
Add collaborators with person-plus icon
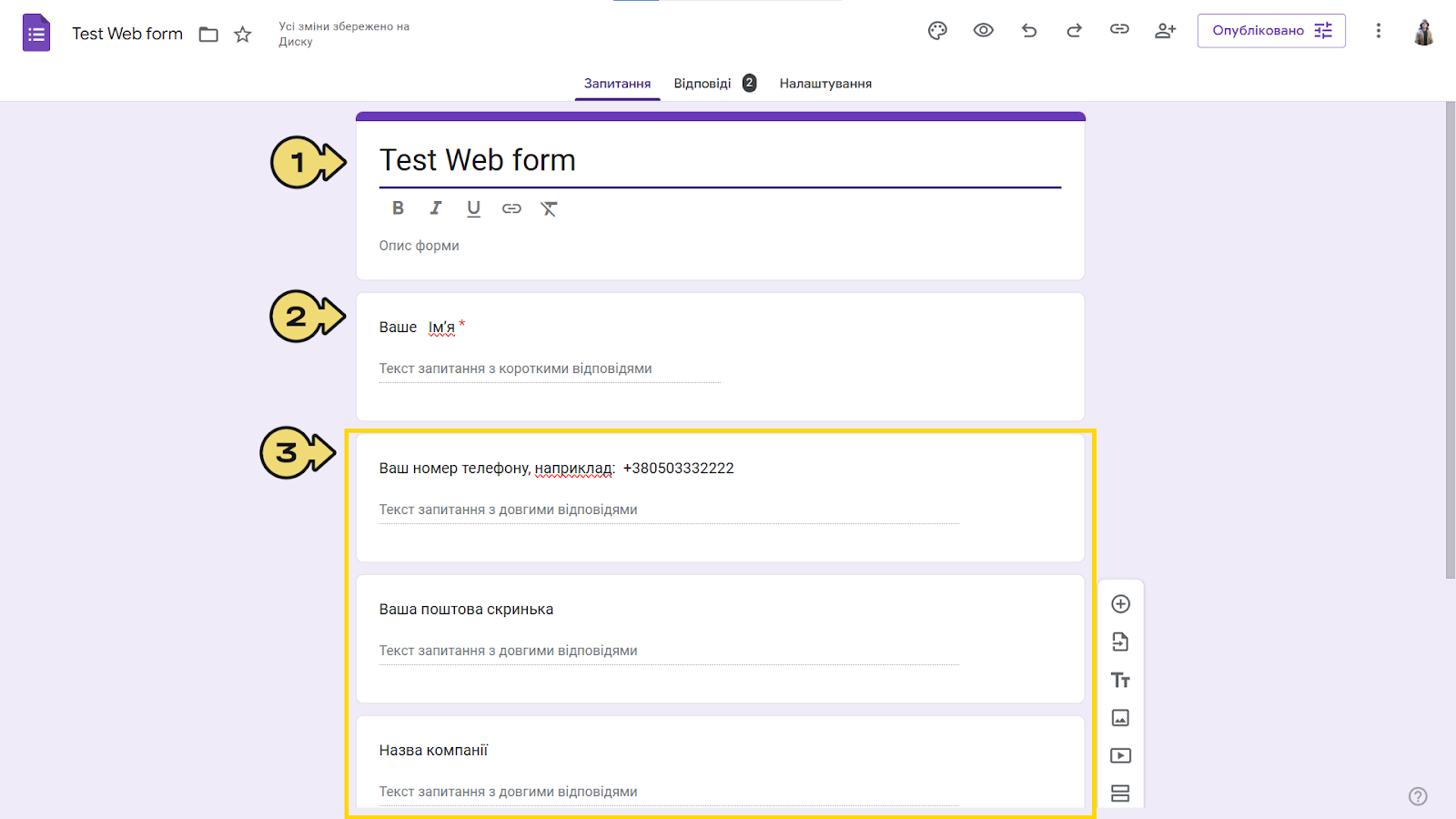(1165, 30)
